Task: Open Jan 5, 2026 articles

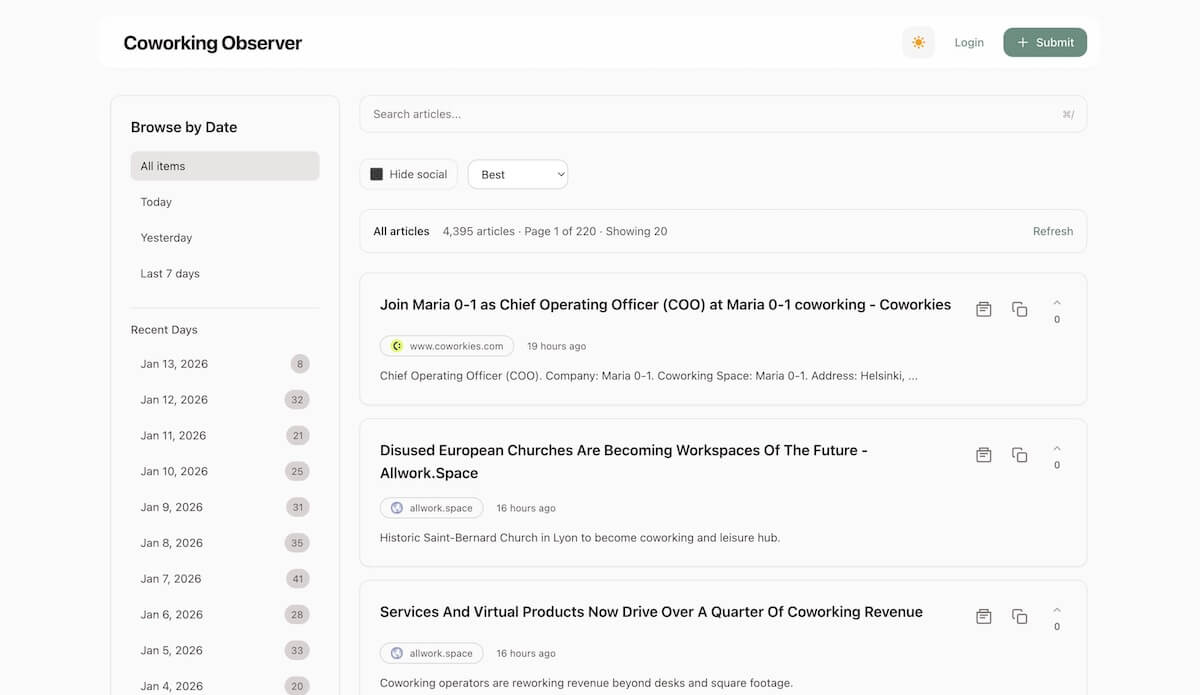Action: 225,651
